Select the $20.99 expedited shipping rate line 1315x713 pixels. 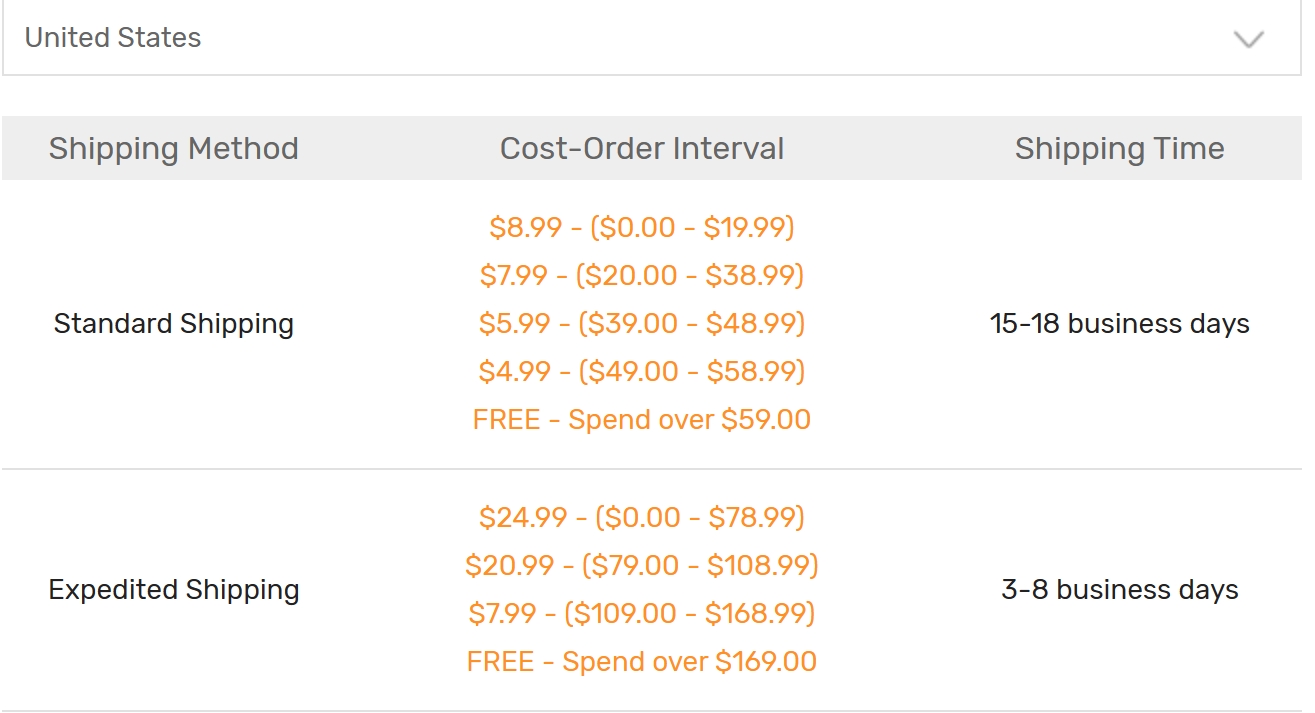tap(642, 565)
